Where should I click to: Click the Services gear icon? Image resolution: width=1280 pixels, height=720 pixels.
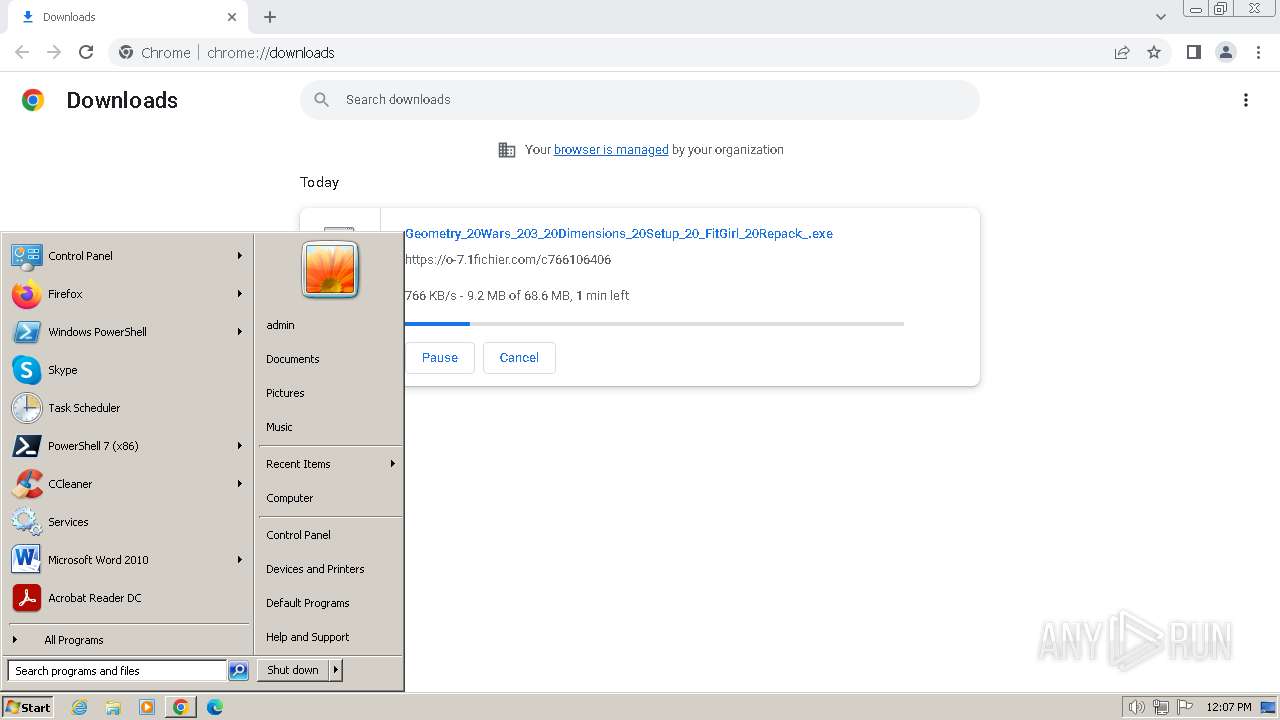(x=27, y=522)
